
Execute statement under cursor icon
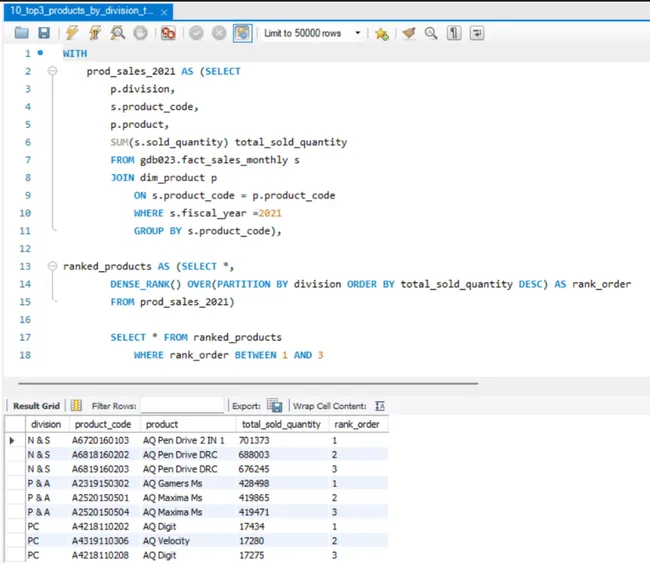95,33
